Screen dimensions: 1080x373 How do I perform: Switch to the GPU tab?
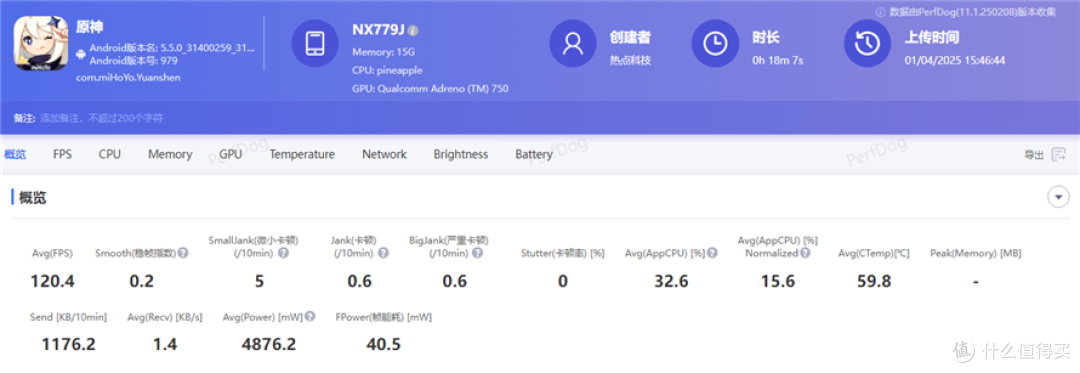coord(231,154)
